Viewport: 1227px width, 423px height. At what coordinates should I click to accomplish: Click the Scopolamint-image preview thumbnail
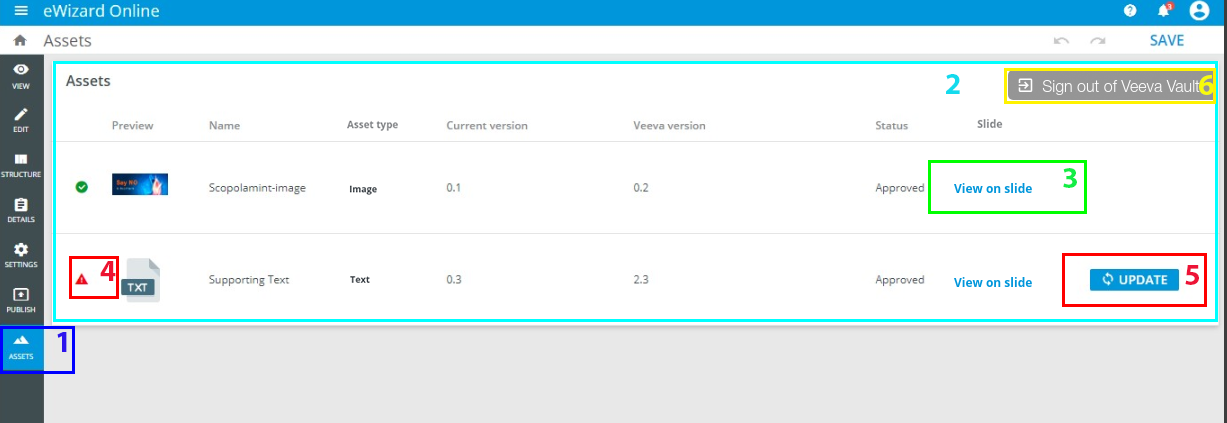(139, 185)
